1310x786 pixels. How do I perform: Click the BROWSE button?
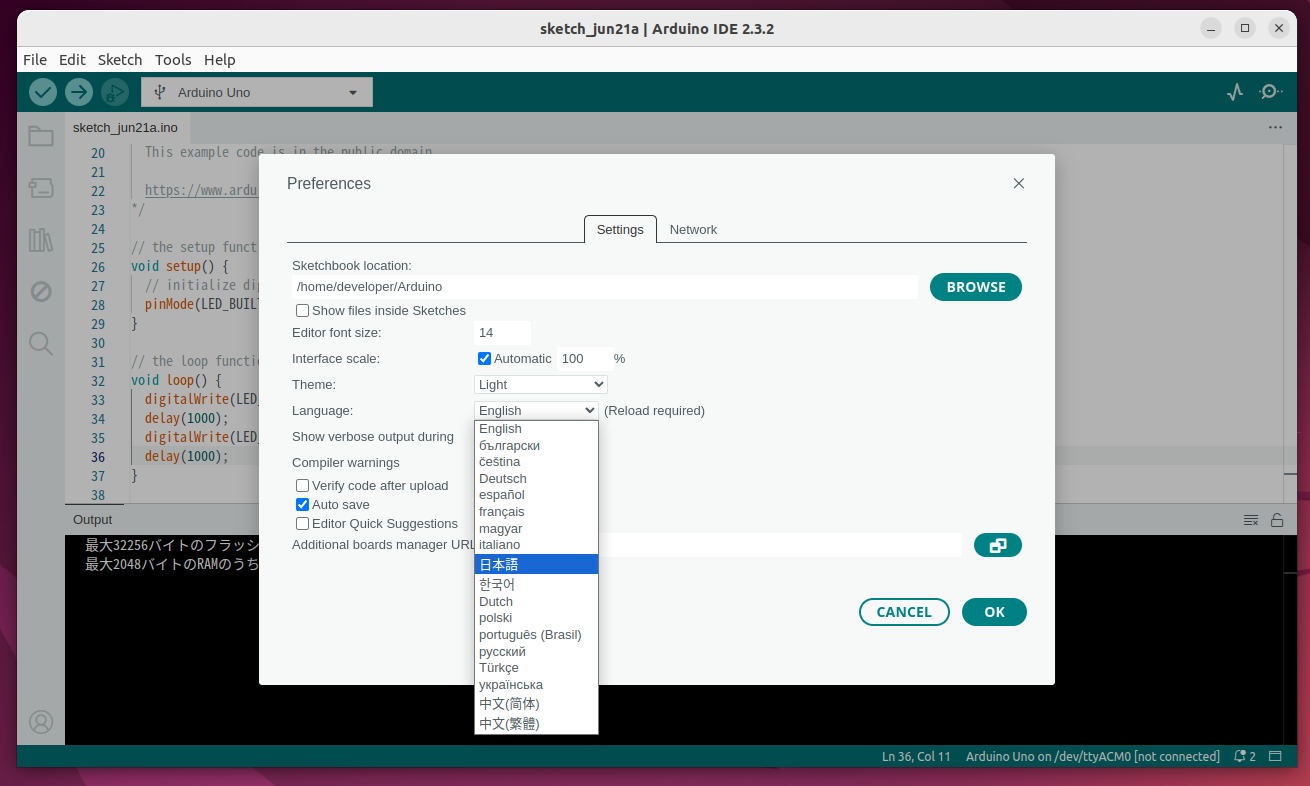975,287
